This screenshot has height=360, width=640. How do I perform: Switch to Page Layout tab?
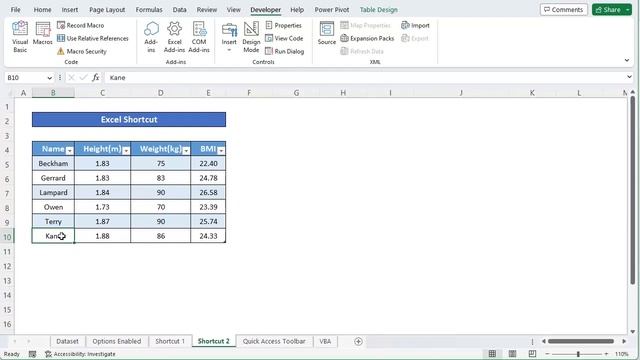point(107,9)
